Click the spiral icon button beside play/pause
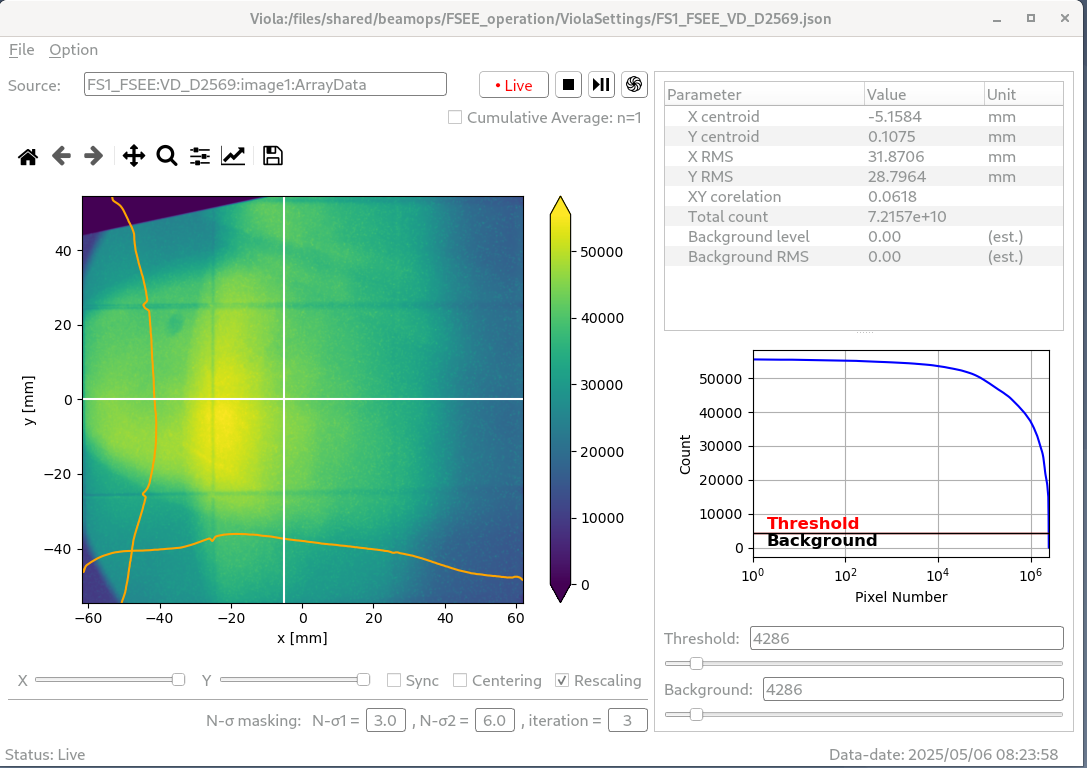Image resolution: width=1087 pixels, height=768 pixels. pos(634,85)
